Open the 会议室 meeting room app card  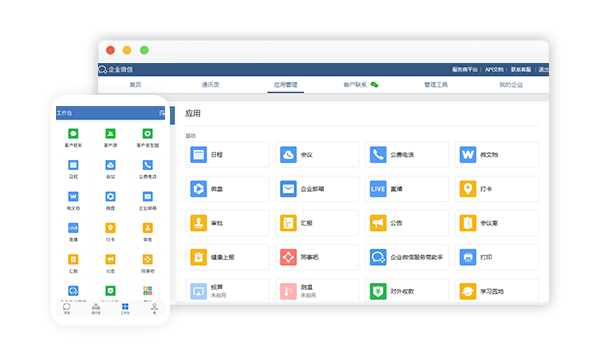(497, 223)
